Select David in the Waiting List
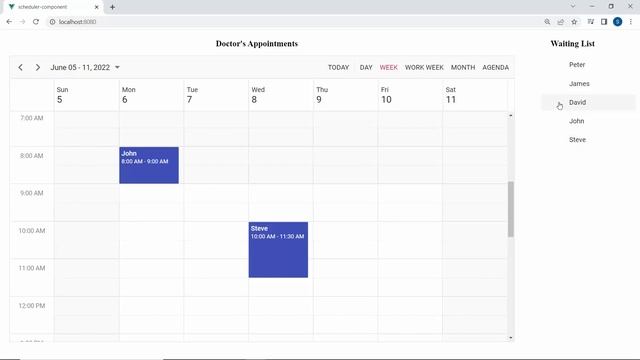The width and height of the screenshot is (640, 360). point(588,102)
